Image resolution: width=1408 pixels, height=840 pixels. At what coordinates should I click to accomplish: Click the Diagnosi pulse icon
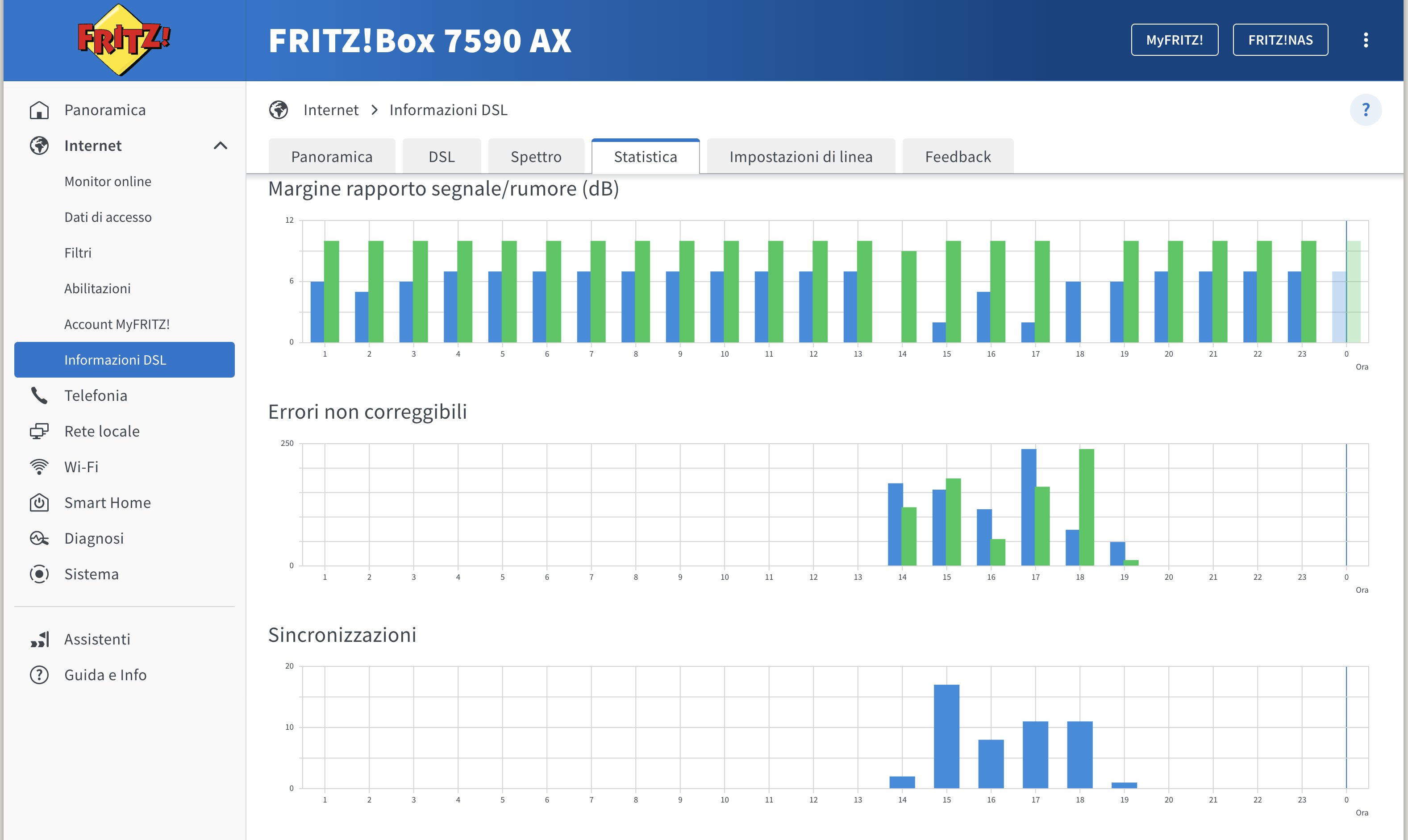pyautogui.click(x=39, y=538)
